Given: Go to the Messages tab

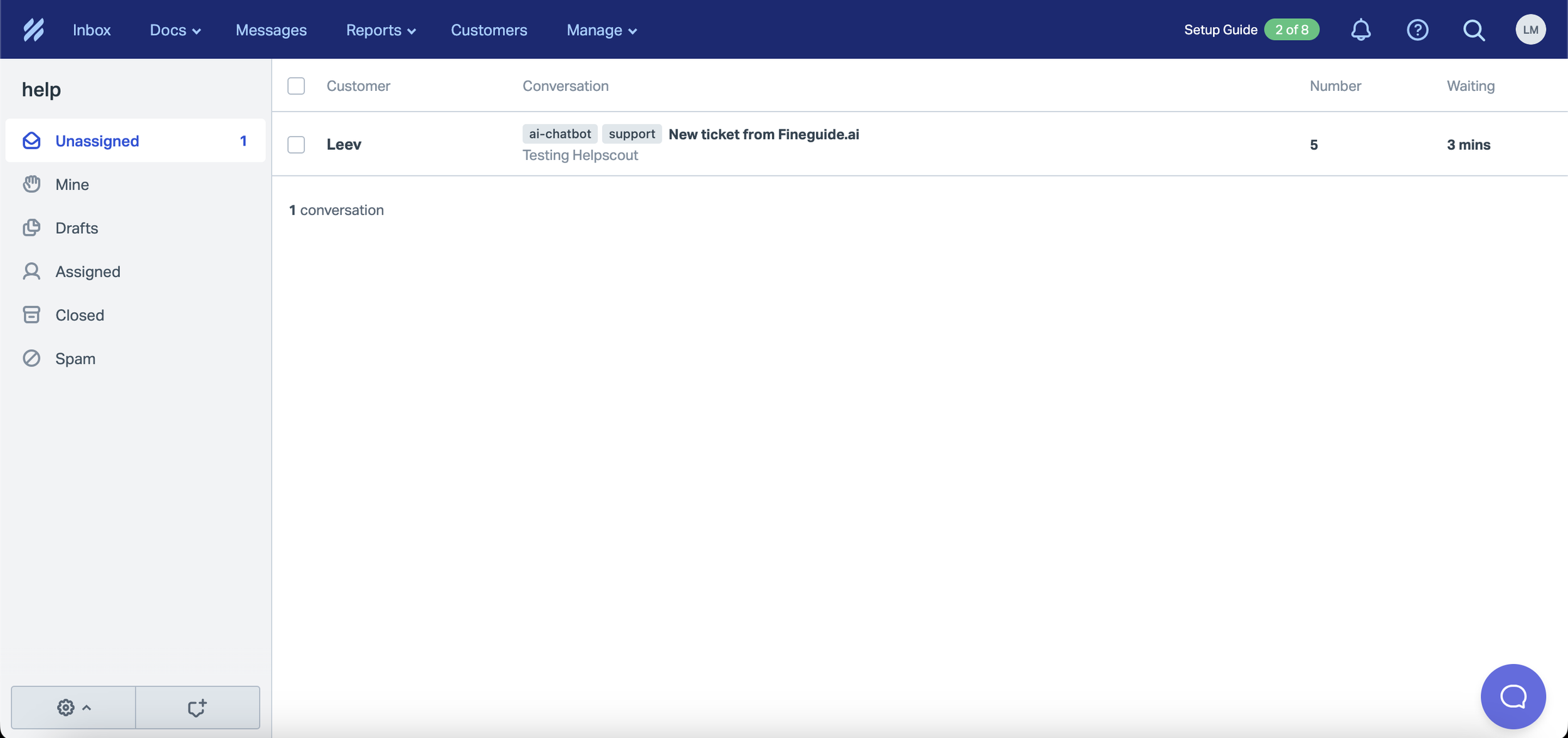Looking at the screenshot, I should pos(271,30).
